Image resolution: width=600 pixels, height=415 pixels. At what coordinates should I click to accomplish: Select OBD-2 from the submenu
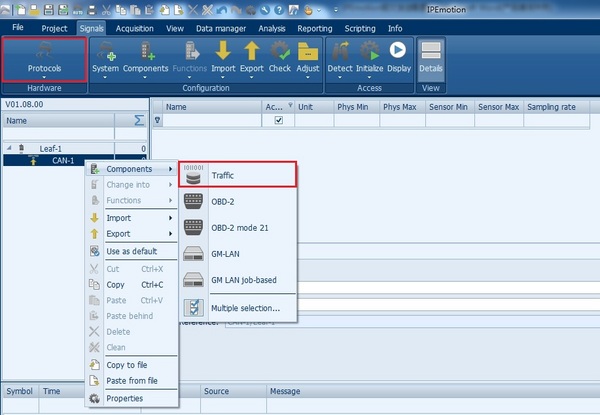[238, 202]
